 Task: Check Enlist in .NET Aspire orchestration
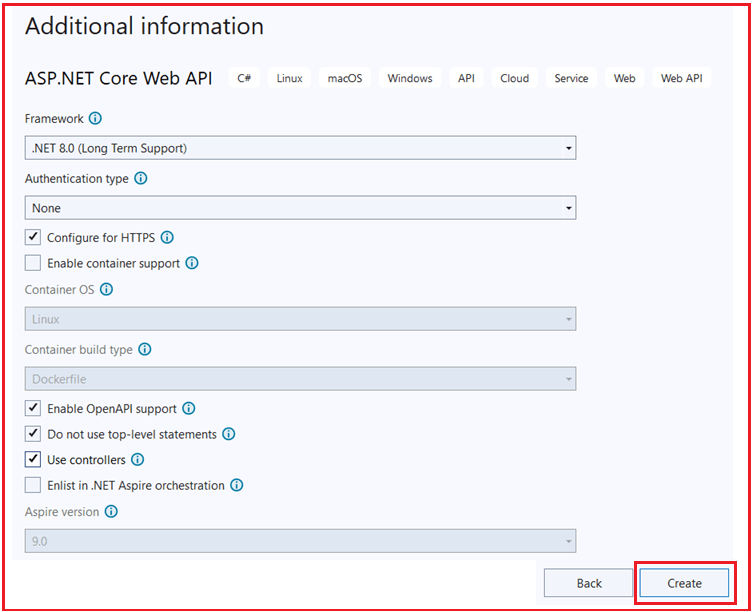click(33, 485)
